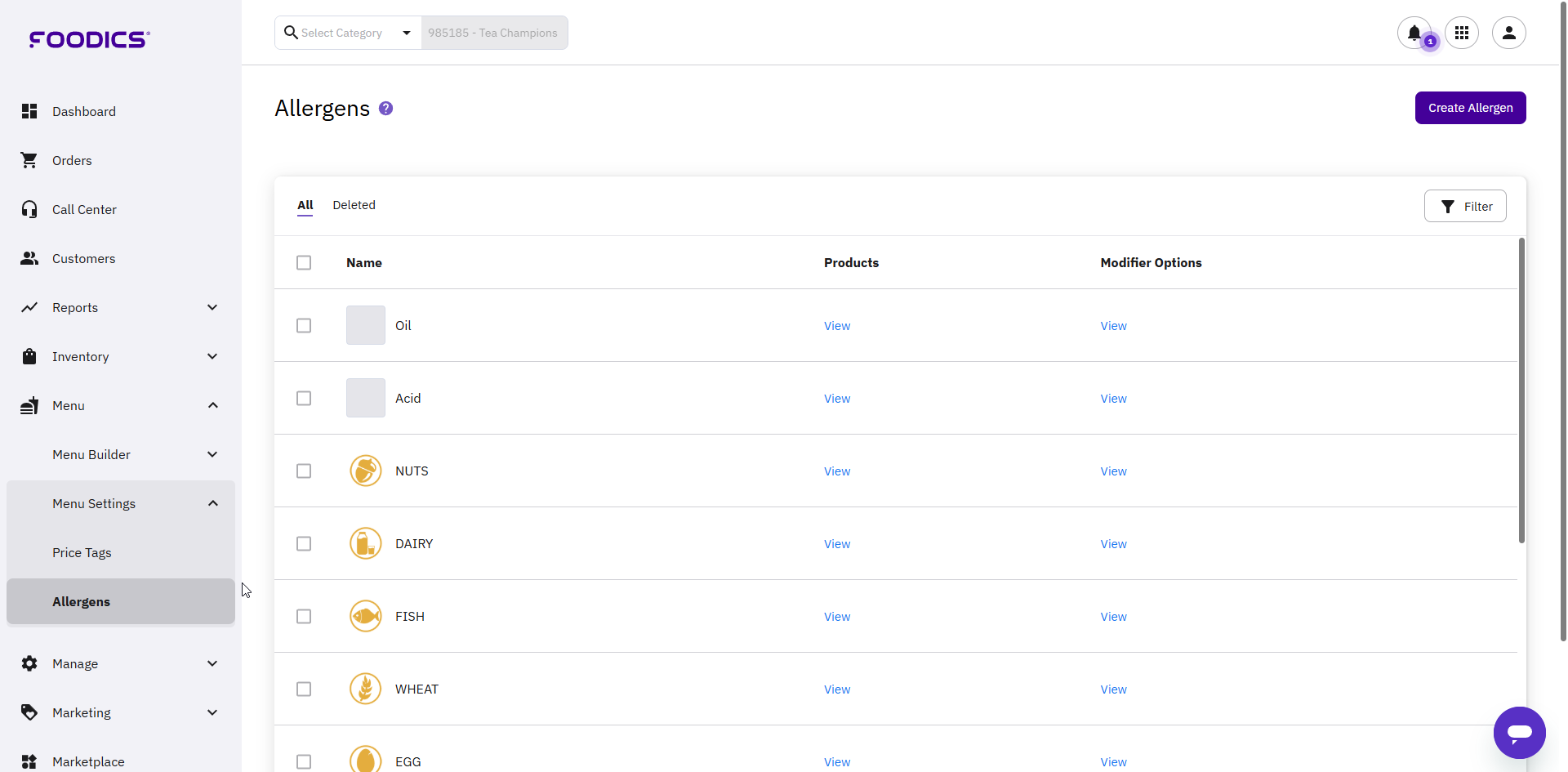Switch to the Deleted tab

click(354, 205)
